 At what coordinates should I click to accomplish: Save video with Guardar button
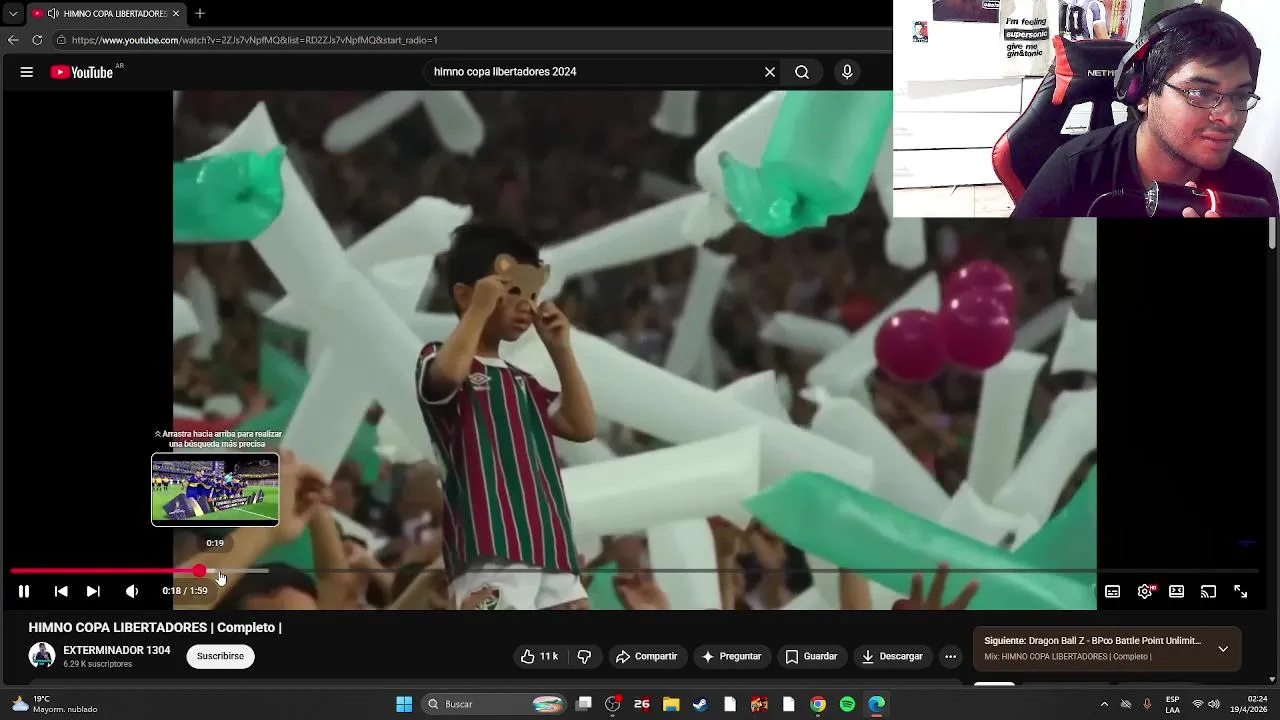coord(810,656)
